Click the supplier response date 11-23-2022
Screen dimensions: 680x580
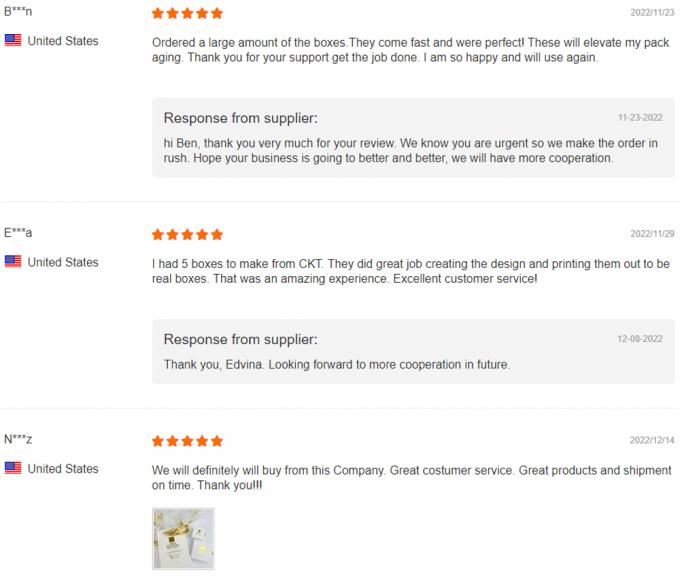[638, 117]
